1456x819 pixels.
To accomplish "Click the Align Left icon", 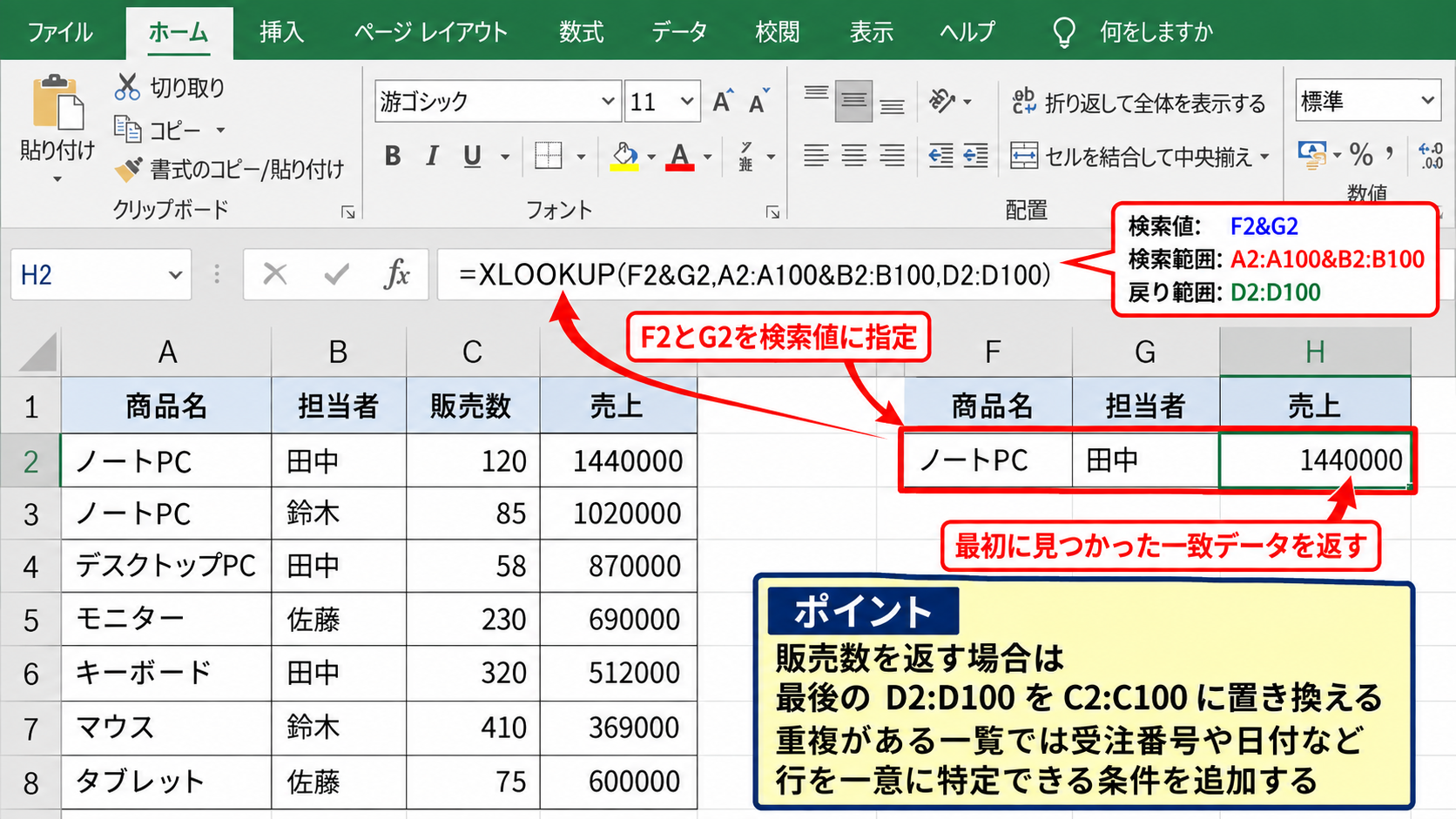I will 816,157.
